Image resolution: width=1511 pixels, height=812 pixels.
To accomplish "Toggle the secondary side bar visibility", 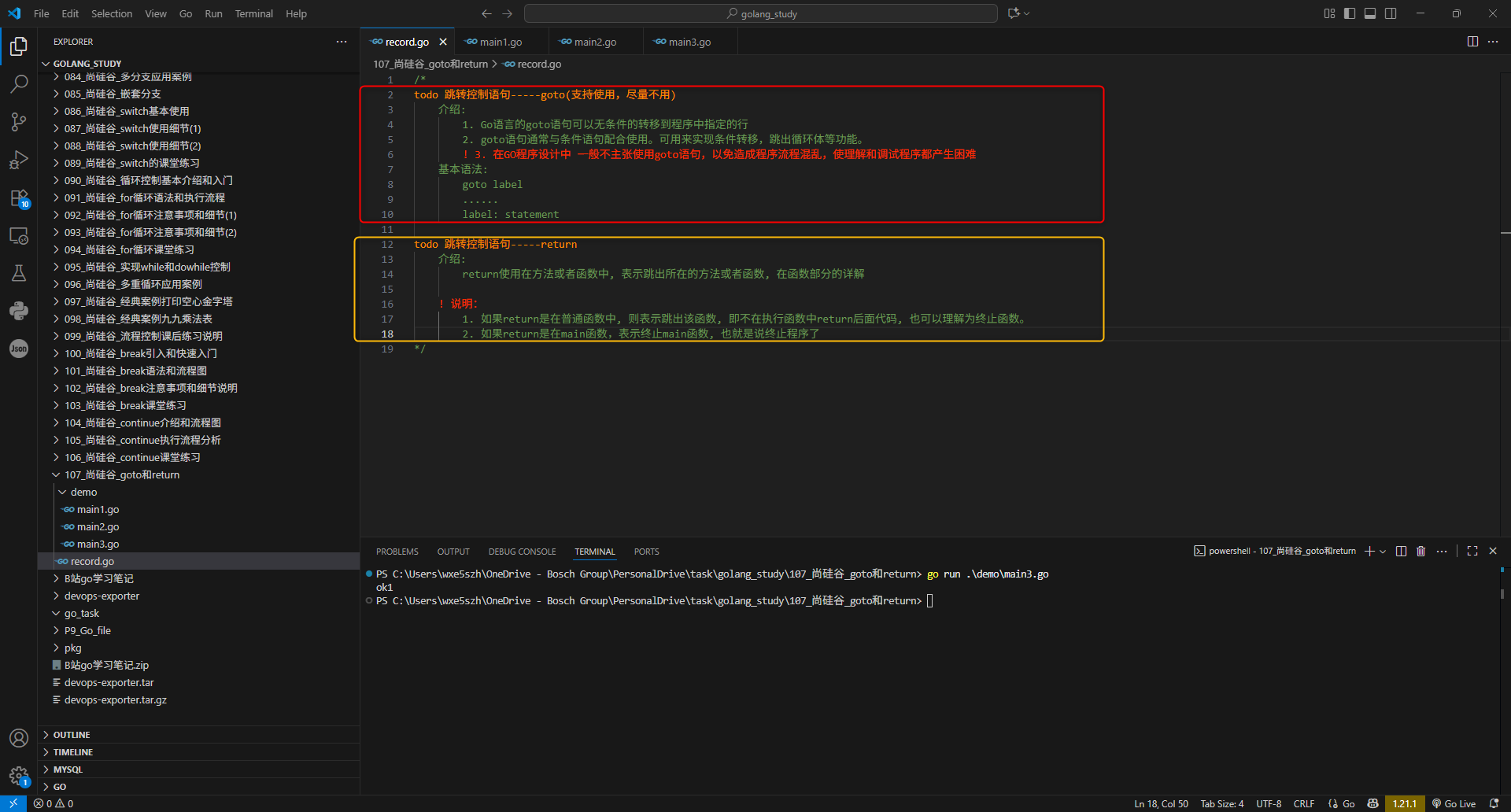I will (x=1391, y=13).
